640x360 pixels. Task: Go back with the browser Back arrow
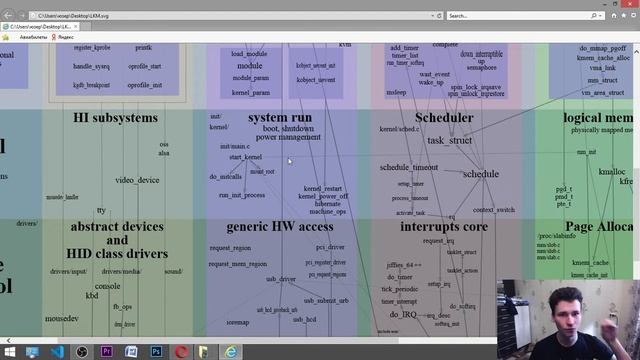pyautogui.click(x=8, y=16)
